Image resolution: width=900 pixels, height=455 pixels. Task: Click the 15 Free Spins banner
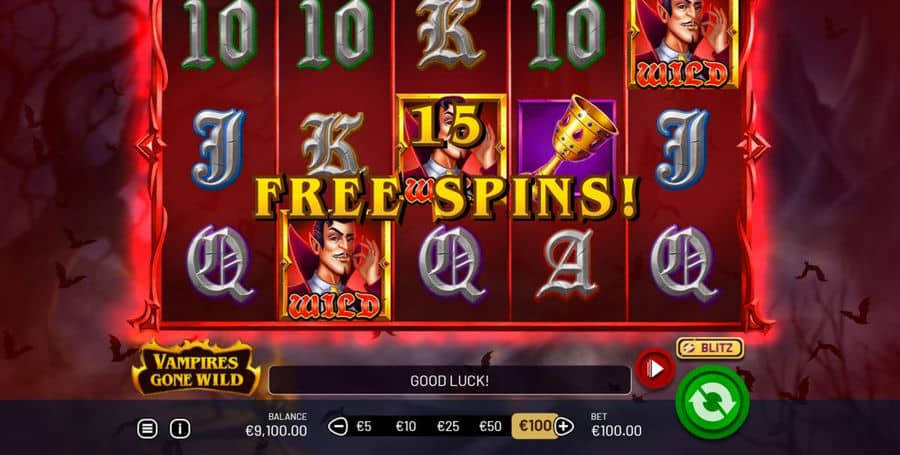(446, 165)
